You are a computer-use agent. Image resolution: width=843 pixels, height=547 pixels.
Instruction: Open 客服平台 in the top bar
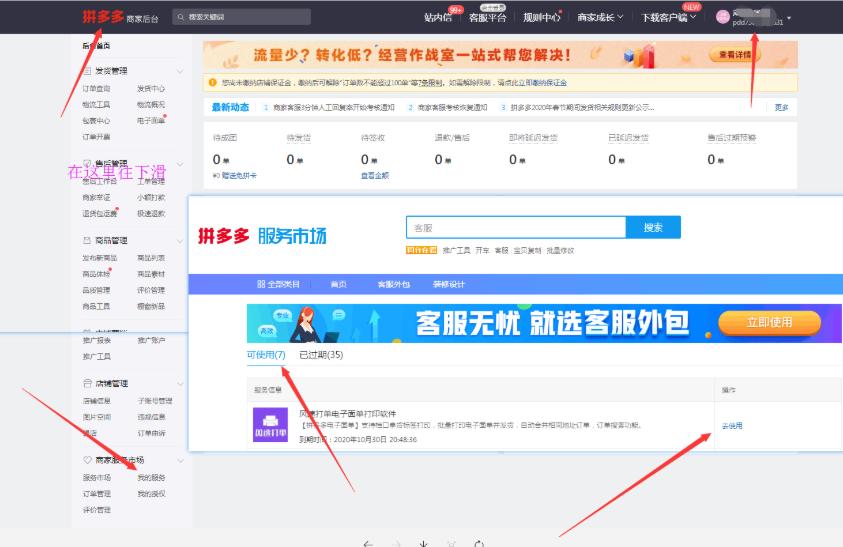click(x=488, y=17)
